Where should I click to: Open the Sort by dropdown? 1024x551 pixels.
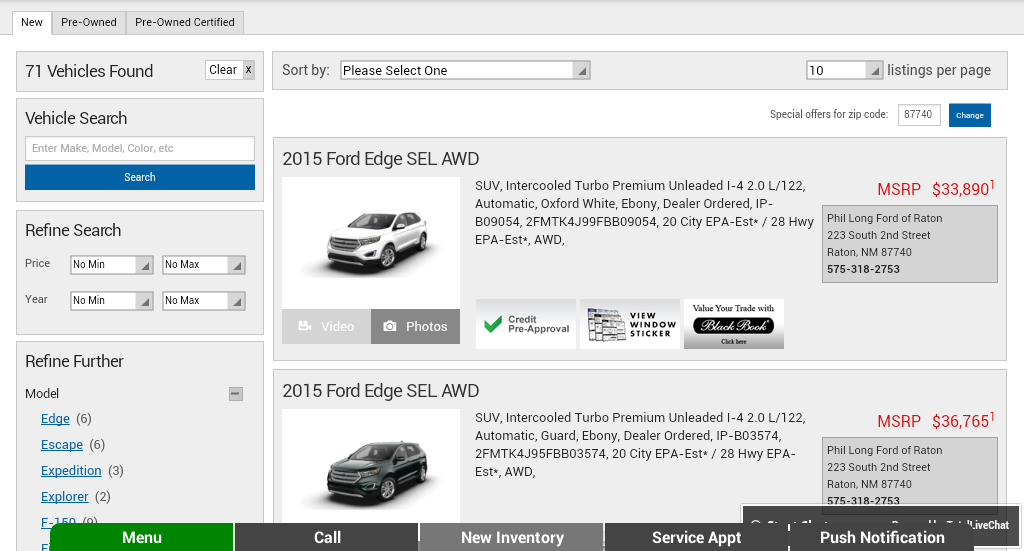tap(465, 71)
